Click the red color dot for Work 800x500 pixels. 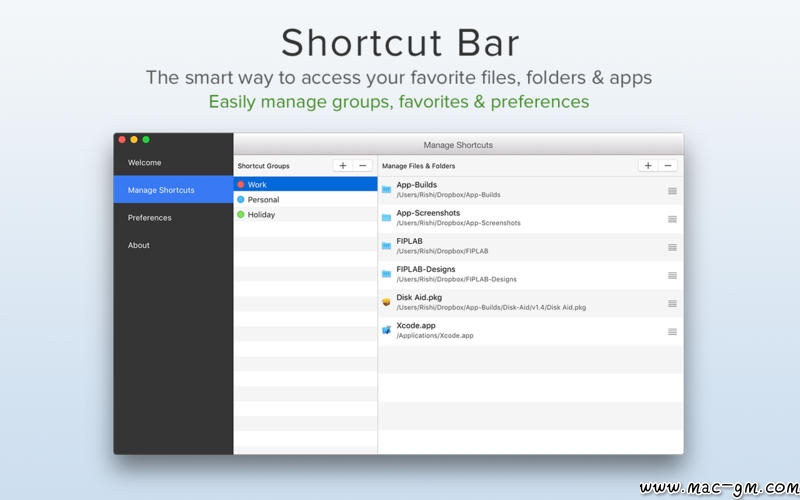click(x=241, y=184)
